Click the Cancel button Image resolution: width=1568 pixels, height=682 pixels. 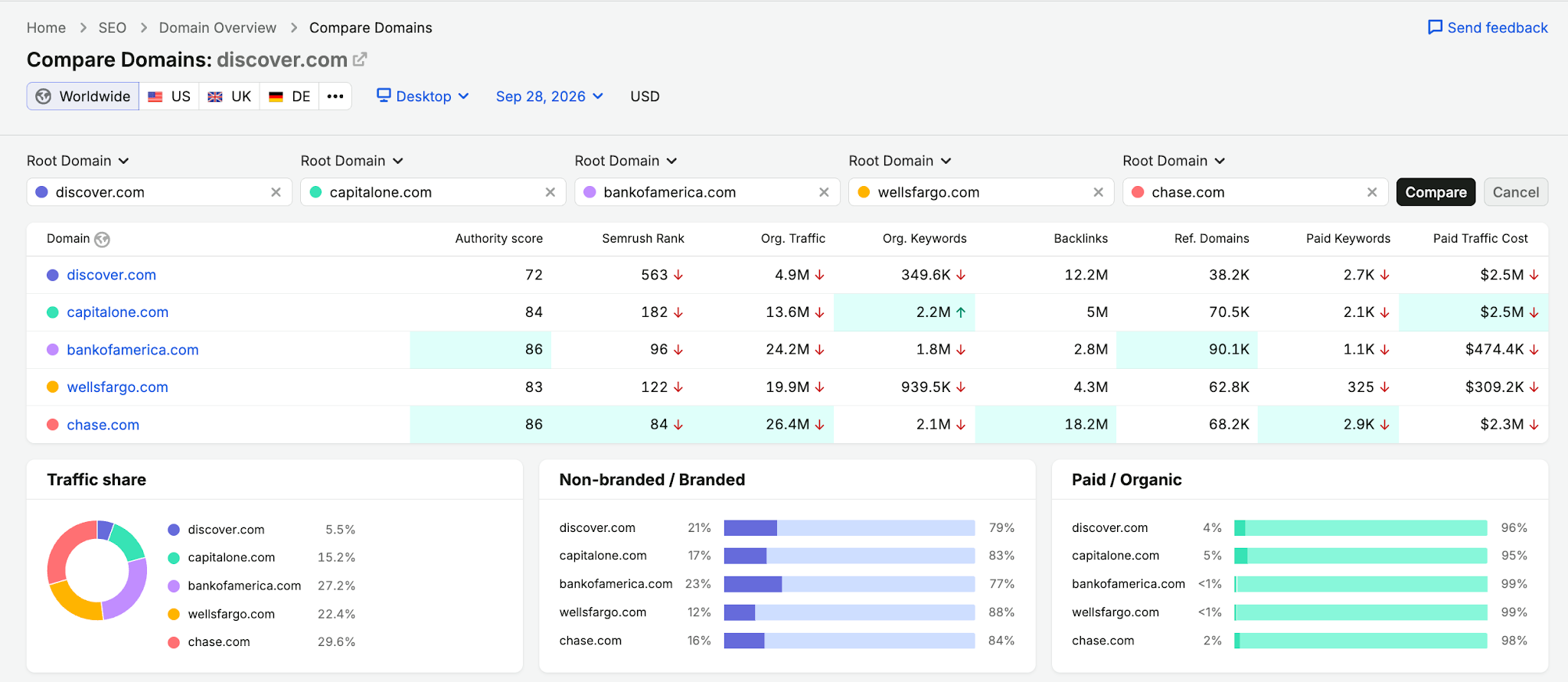1515,192
